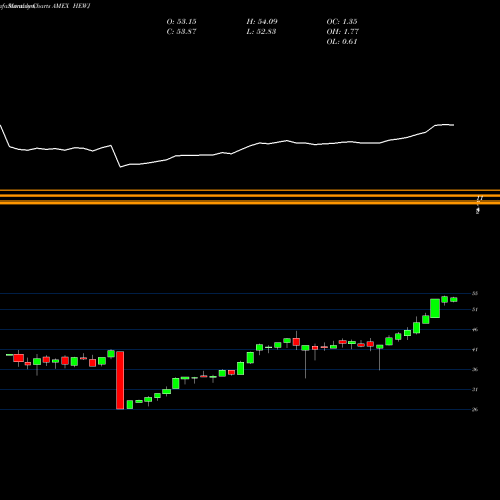This screenshot has height=500, width=500.
Task: Click the 46 price axis label
Action: tap(475, 330)
